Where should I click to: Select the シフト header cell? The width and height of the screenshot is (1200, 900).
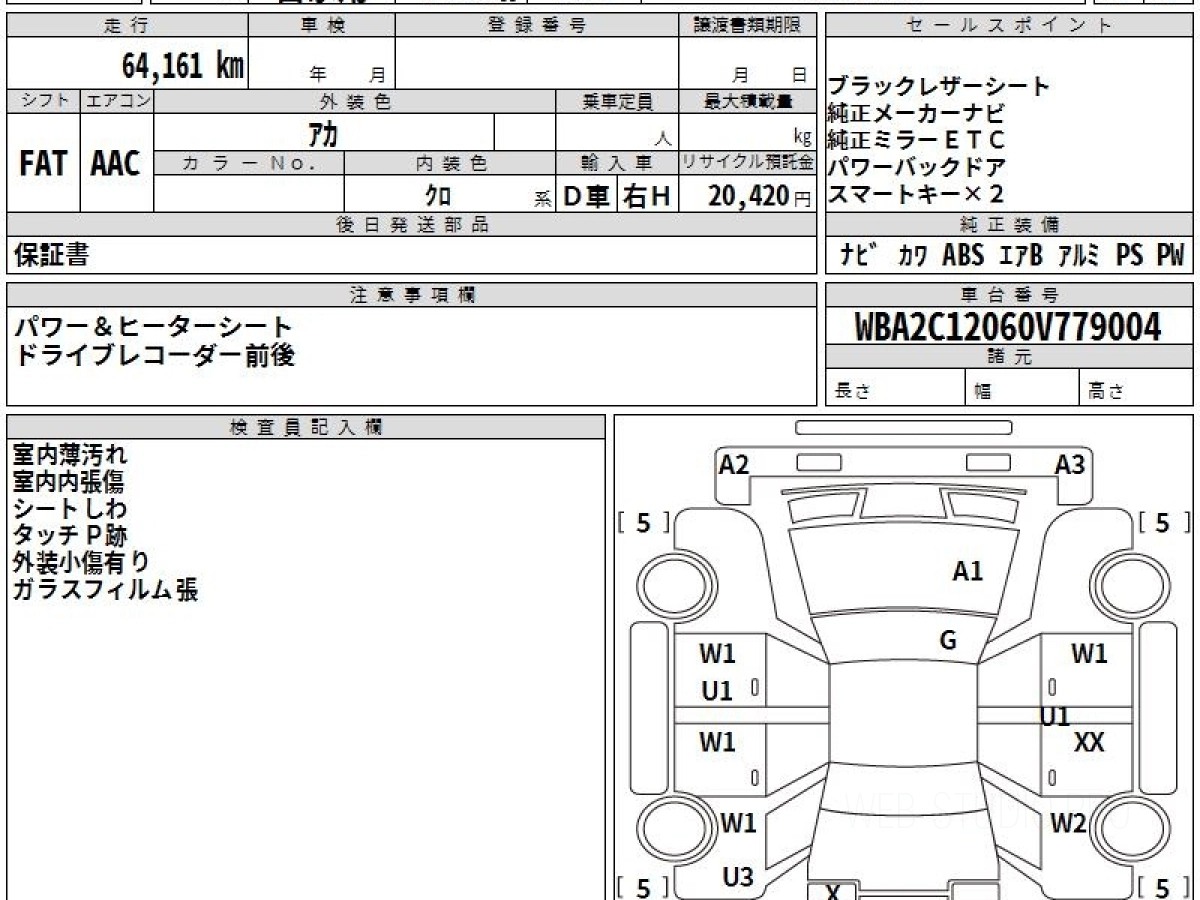tap(43, 101)
